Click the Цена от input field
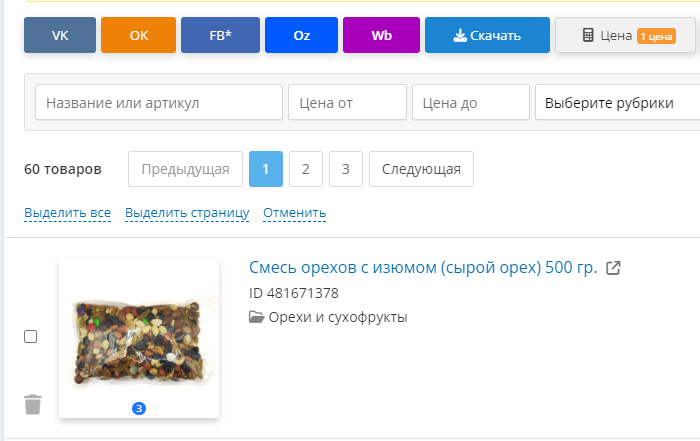Screen dimensions: 700x441 click(347, 102)
